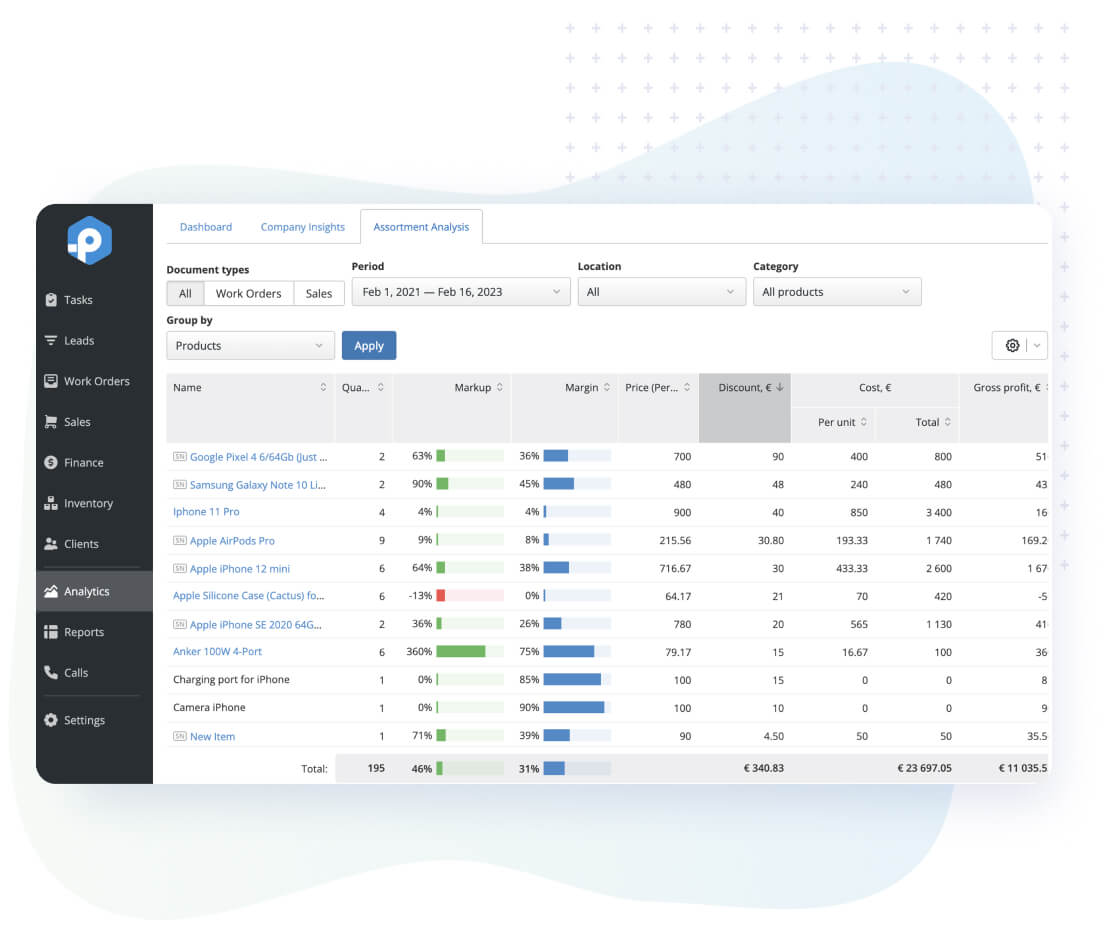Click the Apply button

(369, 345)
